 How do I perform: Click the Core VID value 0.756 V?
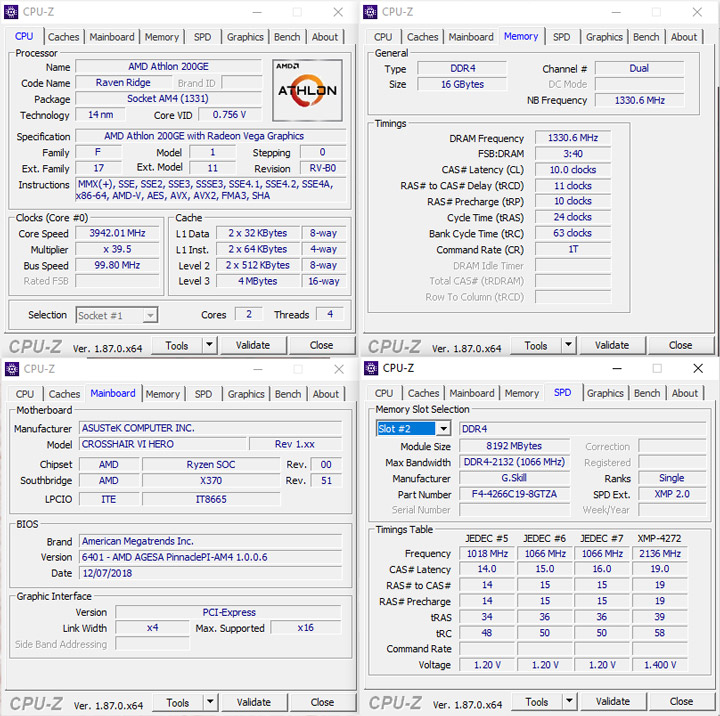[x=230, y=115]
